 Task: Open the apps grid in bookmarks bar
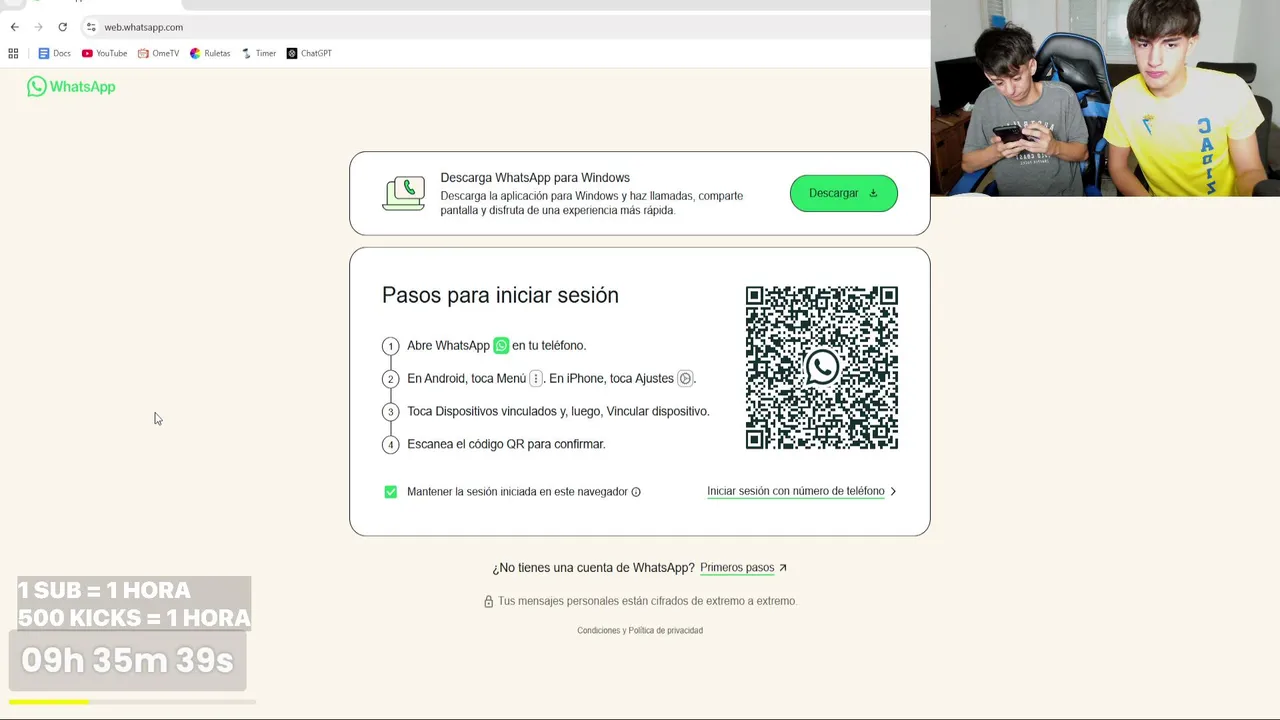pos(13,53)
